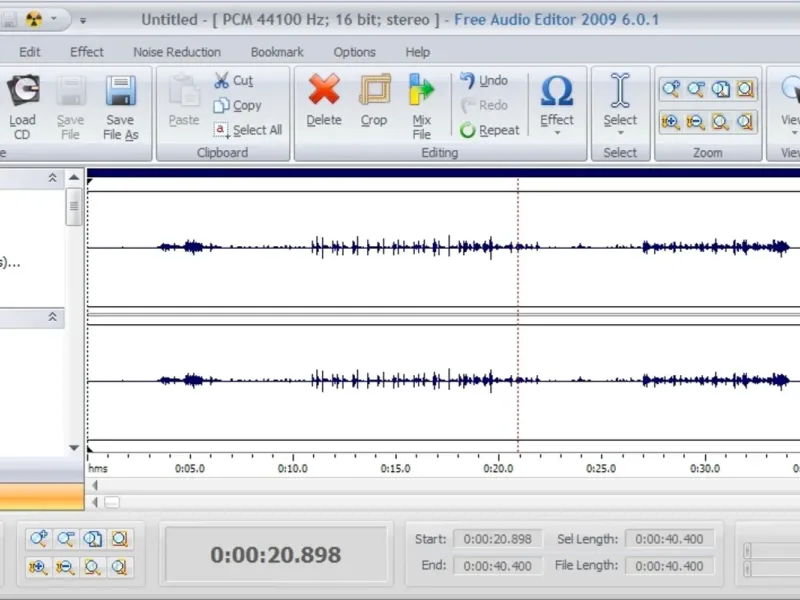
Task: Click the sidebar scrollbar down arrow
Action: tap(74, 447)
